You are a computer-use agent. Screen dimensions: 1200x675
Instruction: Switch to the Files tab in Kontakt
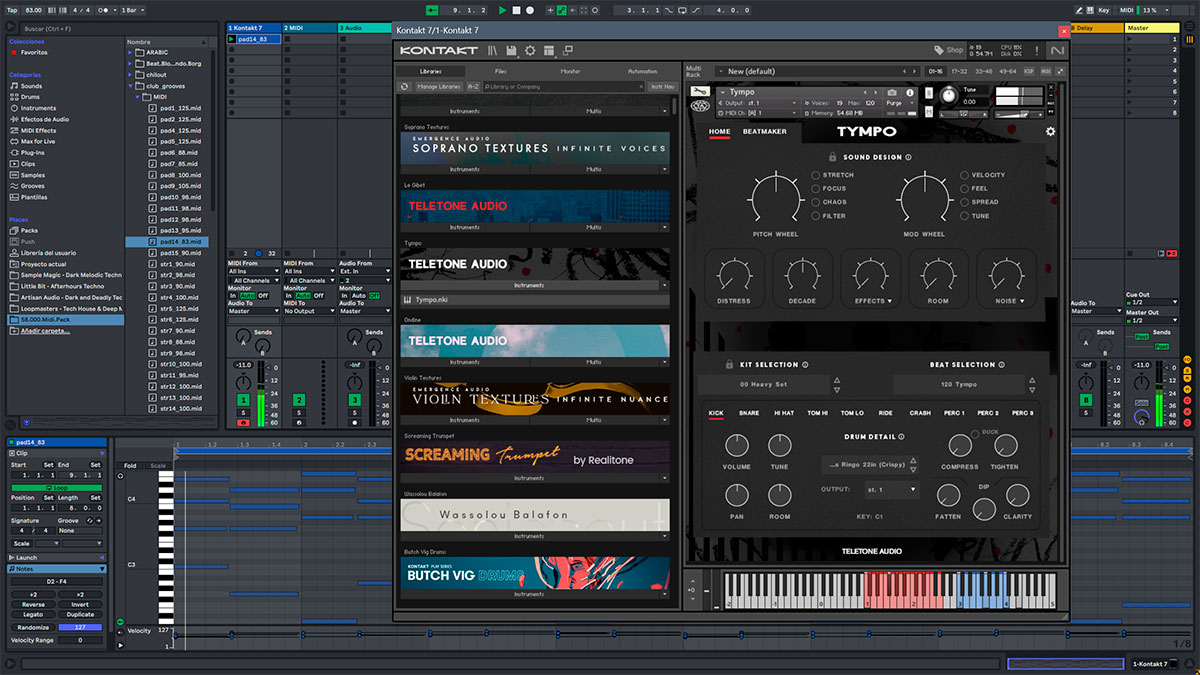(x=500, y=72)
